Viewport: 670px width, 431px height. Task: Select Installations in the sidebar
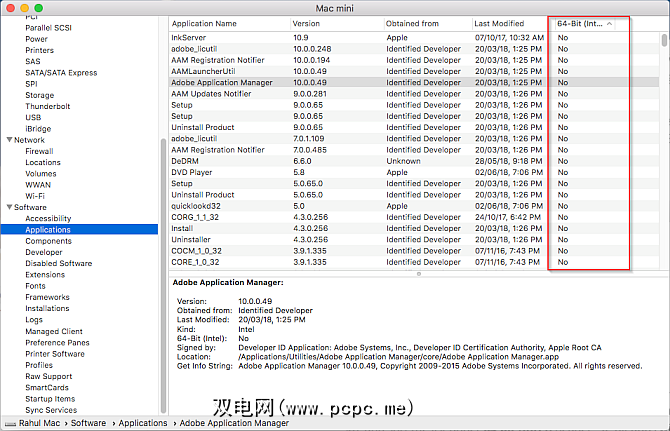tap(47, 308)
